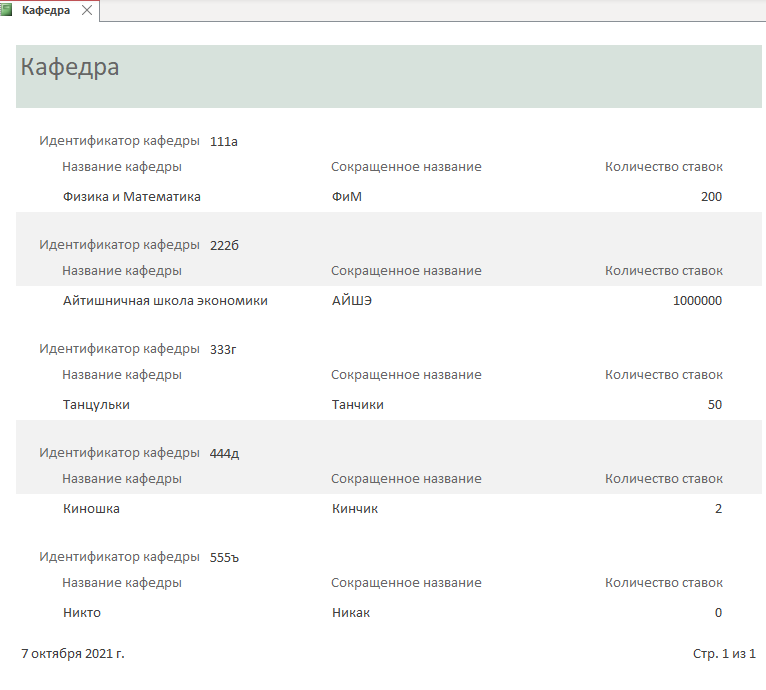766x690 pixels.
Task: Click the department name Танцульки
Action: click(x=96, y=405)
